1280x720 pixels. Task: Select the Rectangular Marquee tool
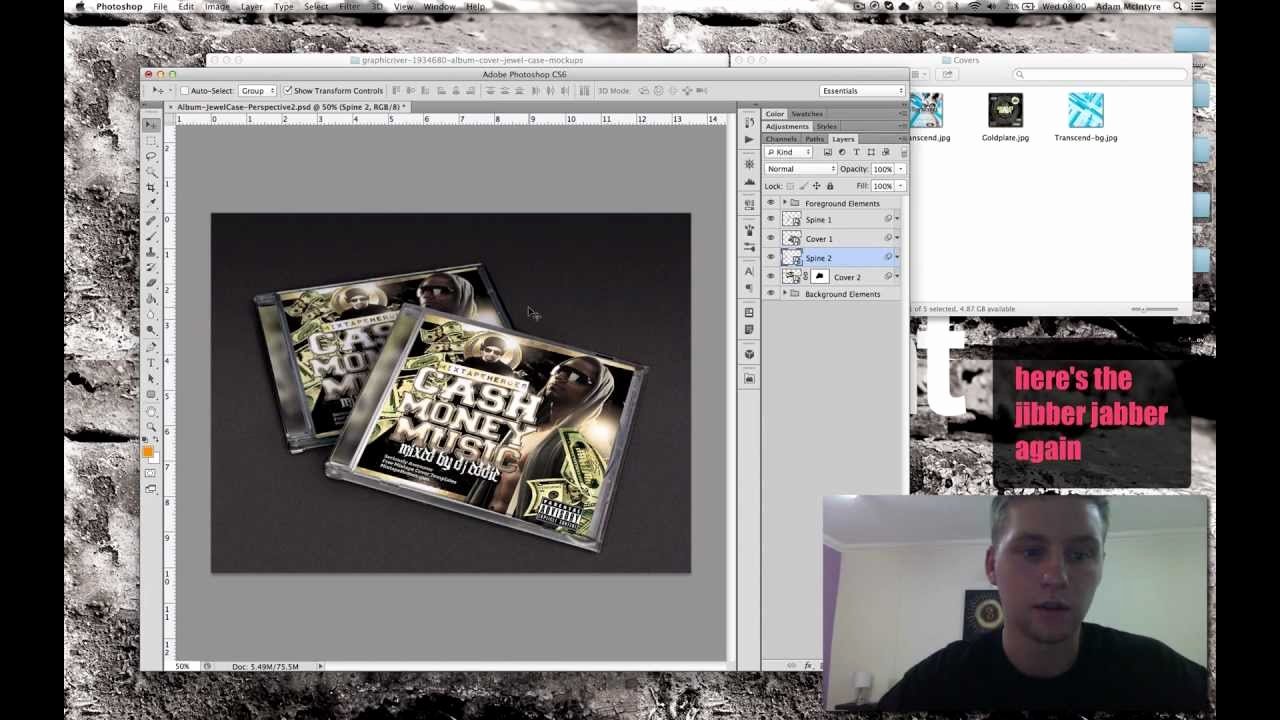(x=151, y=141)
